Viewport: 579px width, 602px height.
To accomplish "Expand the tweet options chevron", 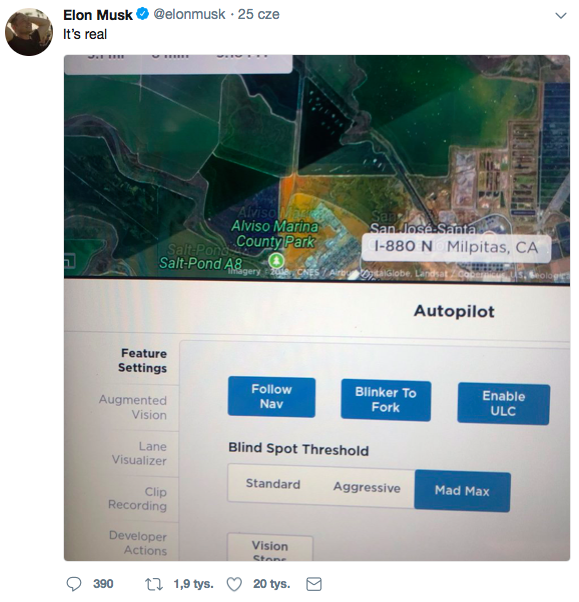I will click(561, 16).
